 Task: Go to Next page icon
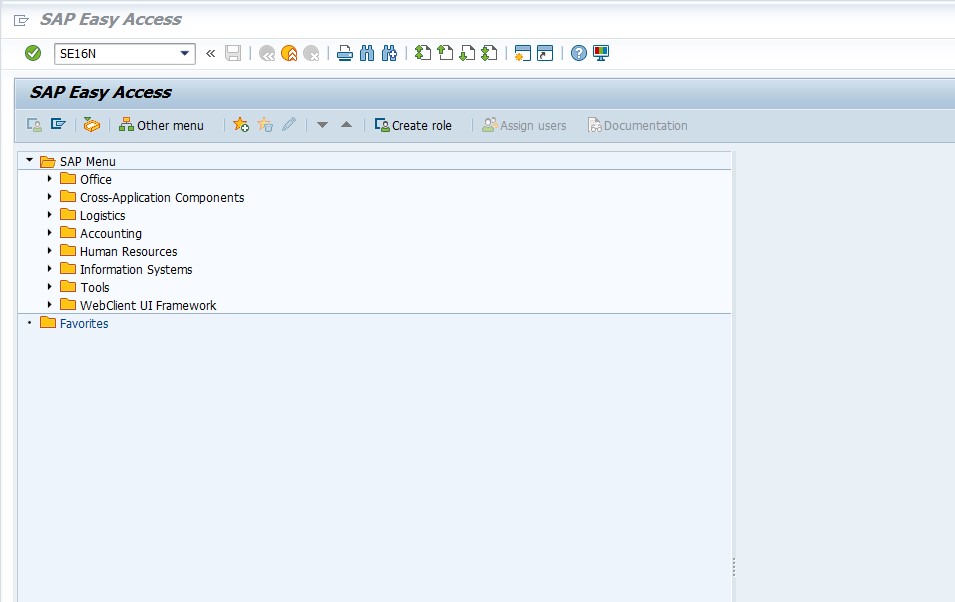pyautogui.click(x=467, y=54)
